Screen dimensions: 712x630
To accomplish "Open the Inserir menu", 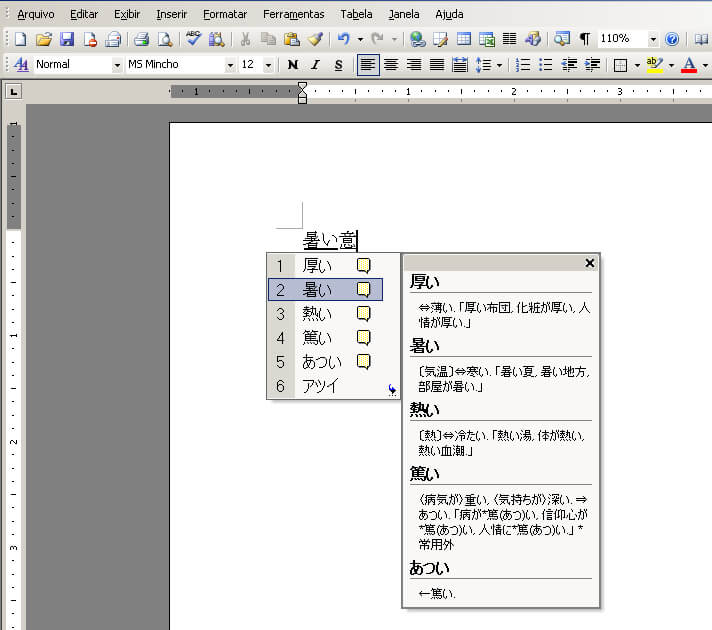I will point(171,15).
